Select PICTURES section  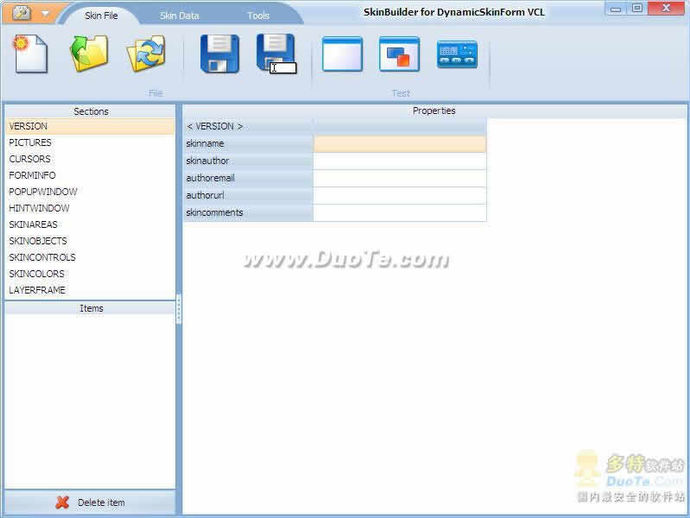(90, 143)
